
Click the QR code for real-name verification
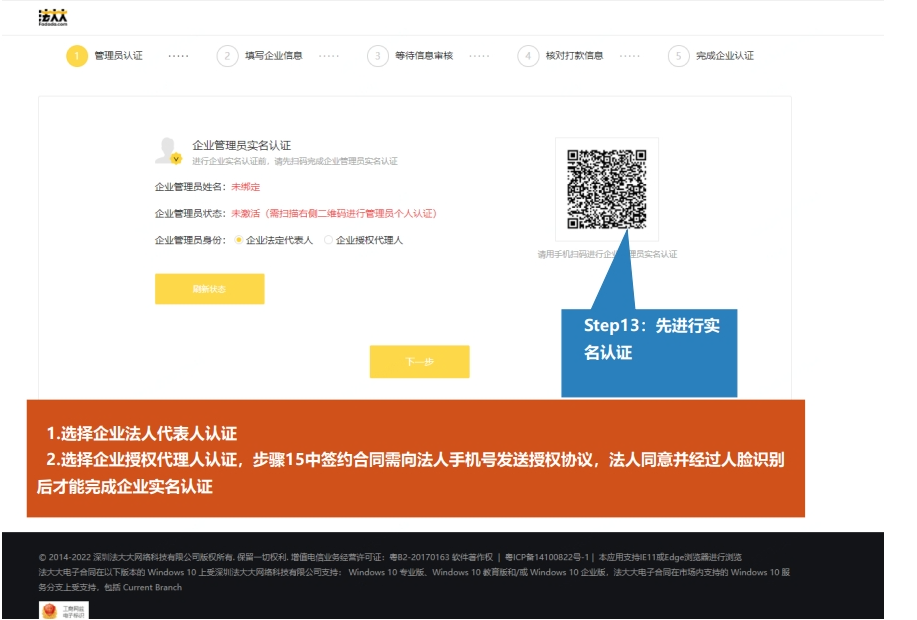click(606, 190)
